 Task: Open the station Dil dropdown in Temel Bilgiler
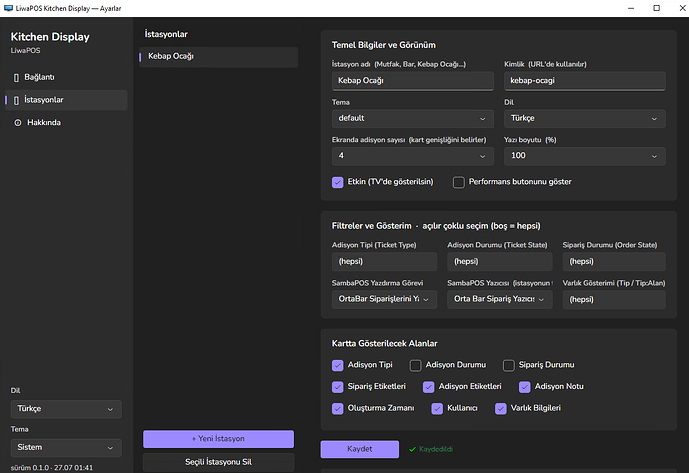coord(584,119)
